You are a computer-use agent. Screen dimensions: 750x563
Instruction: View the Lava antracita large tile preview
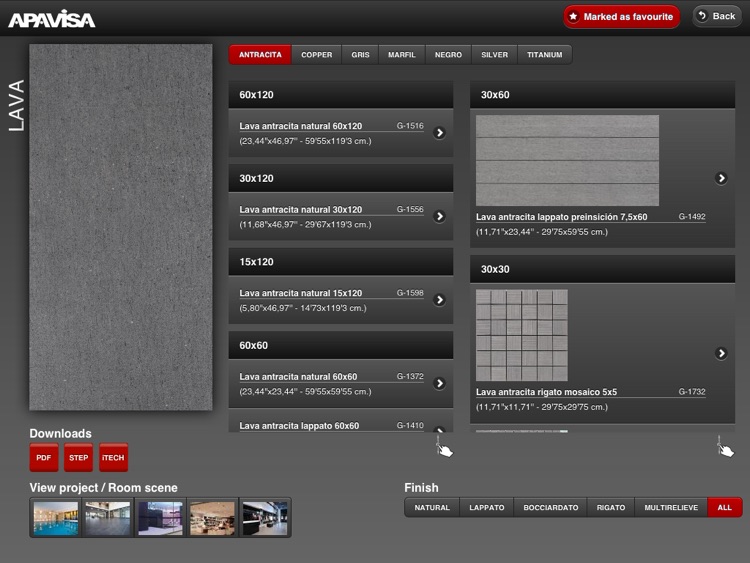(x=121, y=227)
